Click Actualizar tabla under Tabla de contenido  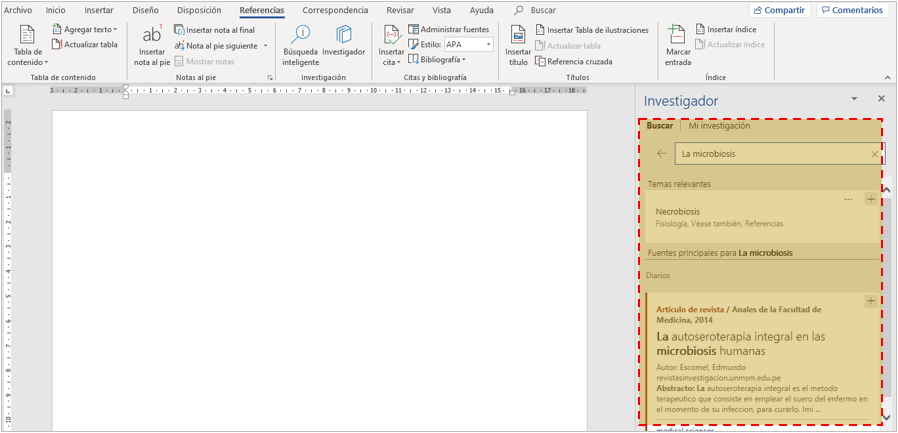coord(84,44)
